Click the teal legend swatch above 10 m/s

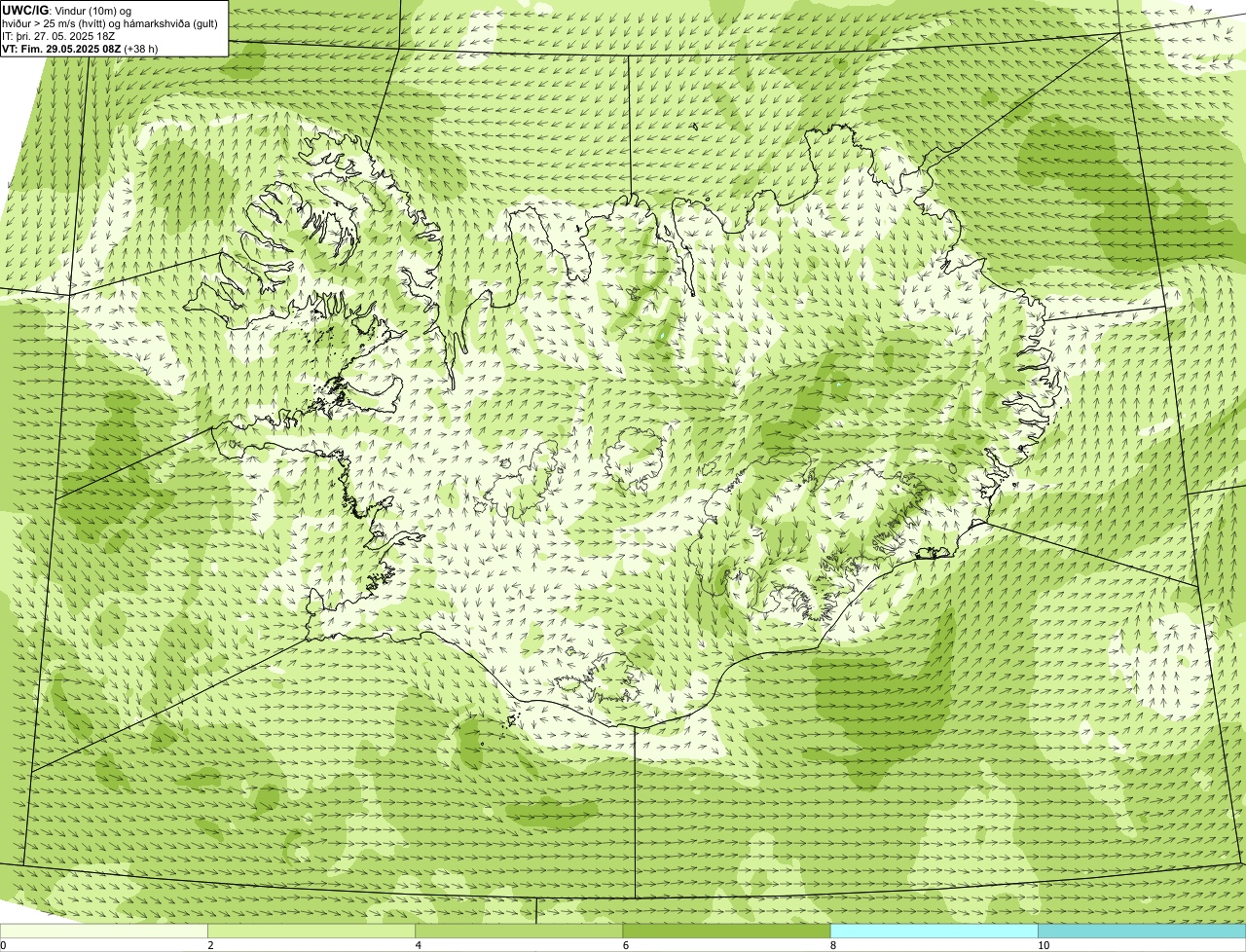coord(1142,931)
